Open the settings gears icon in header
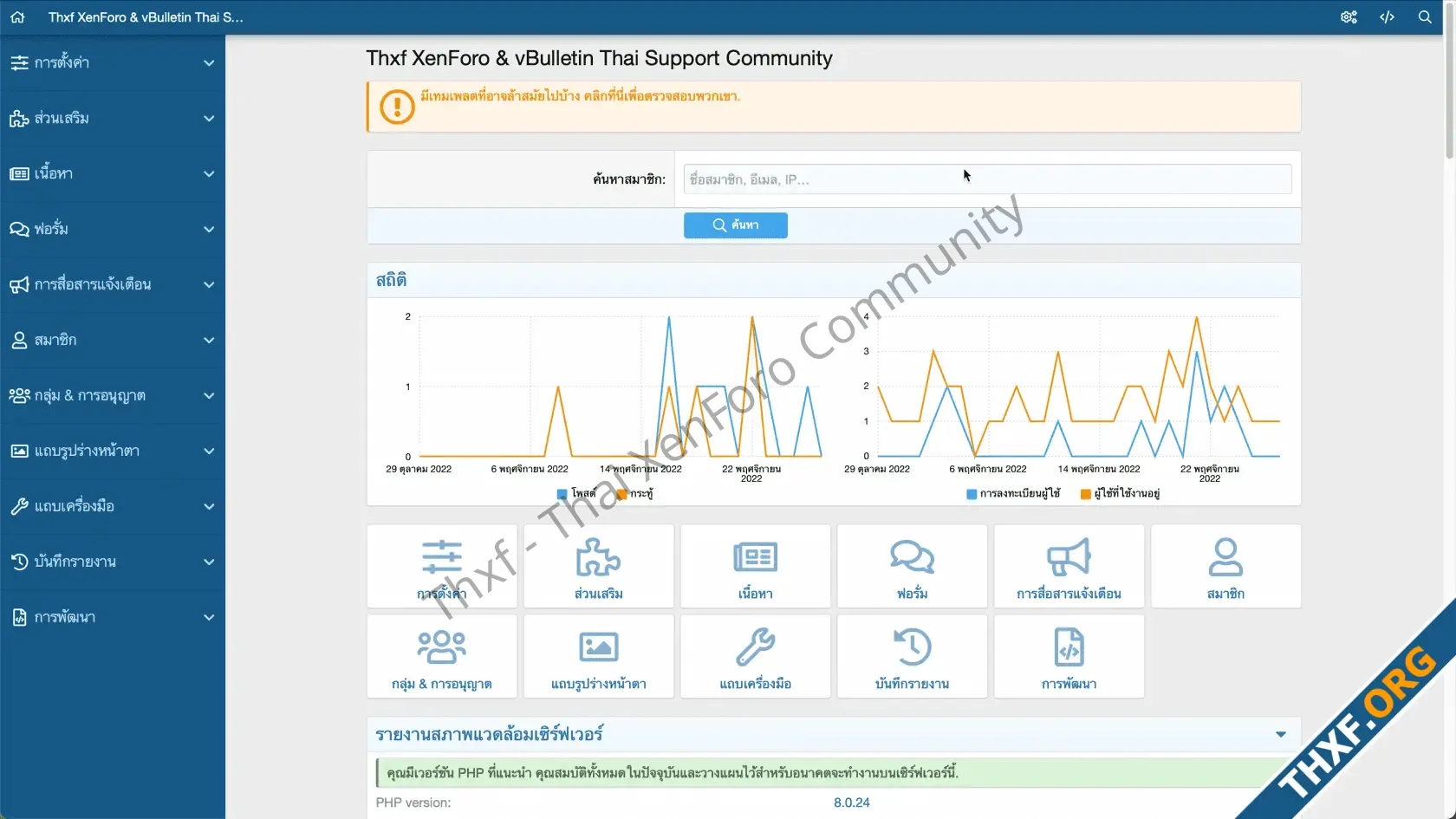The image size is (1456, 819). [x=1349, y=17]
